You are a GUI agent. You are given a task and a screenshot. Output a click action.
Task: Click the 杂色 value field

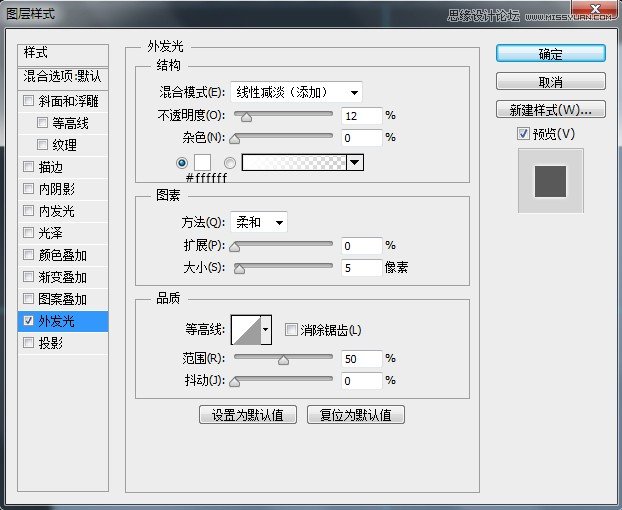click(x=362, y=138)
